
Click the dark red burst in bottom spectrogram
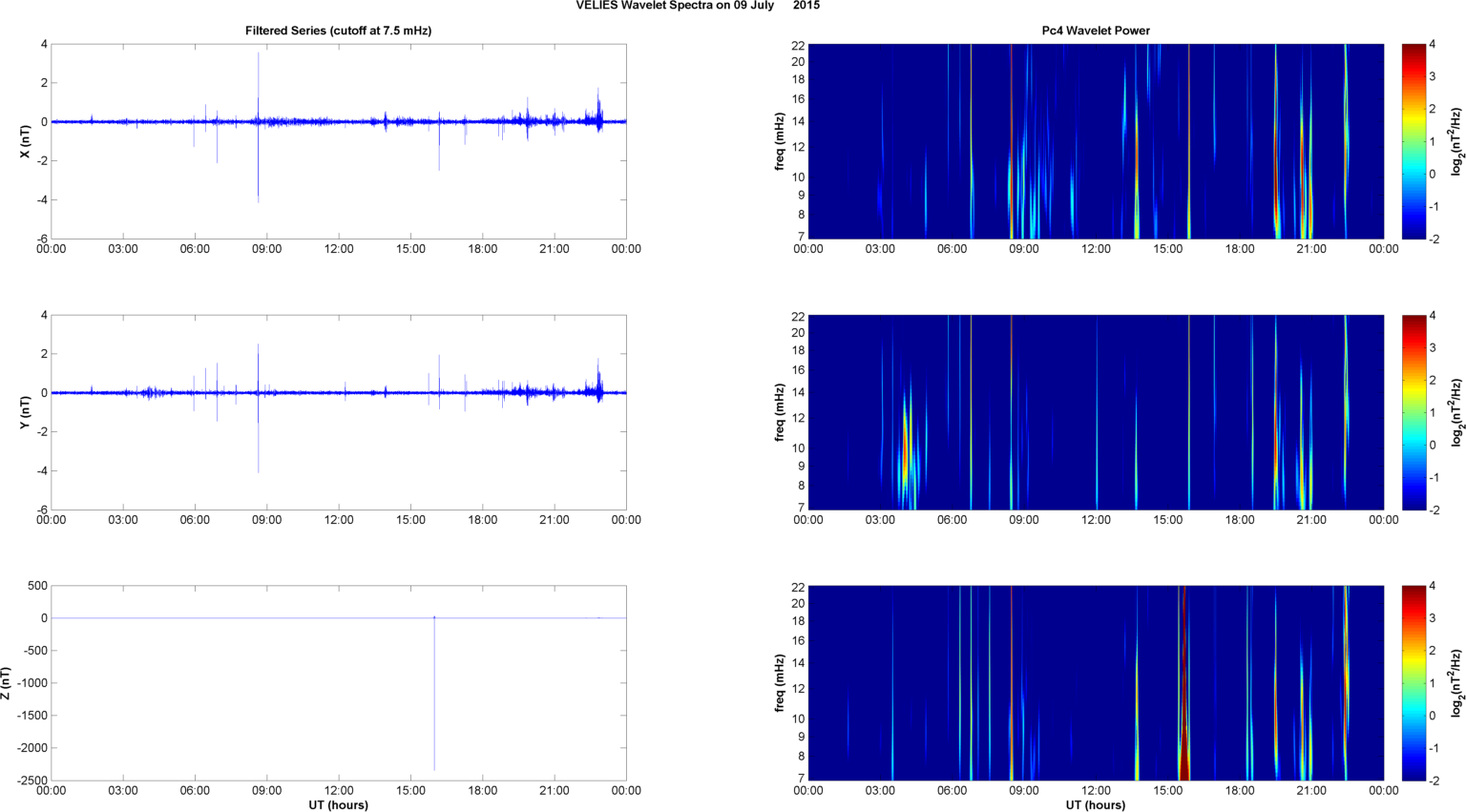(1183, 754)
